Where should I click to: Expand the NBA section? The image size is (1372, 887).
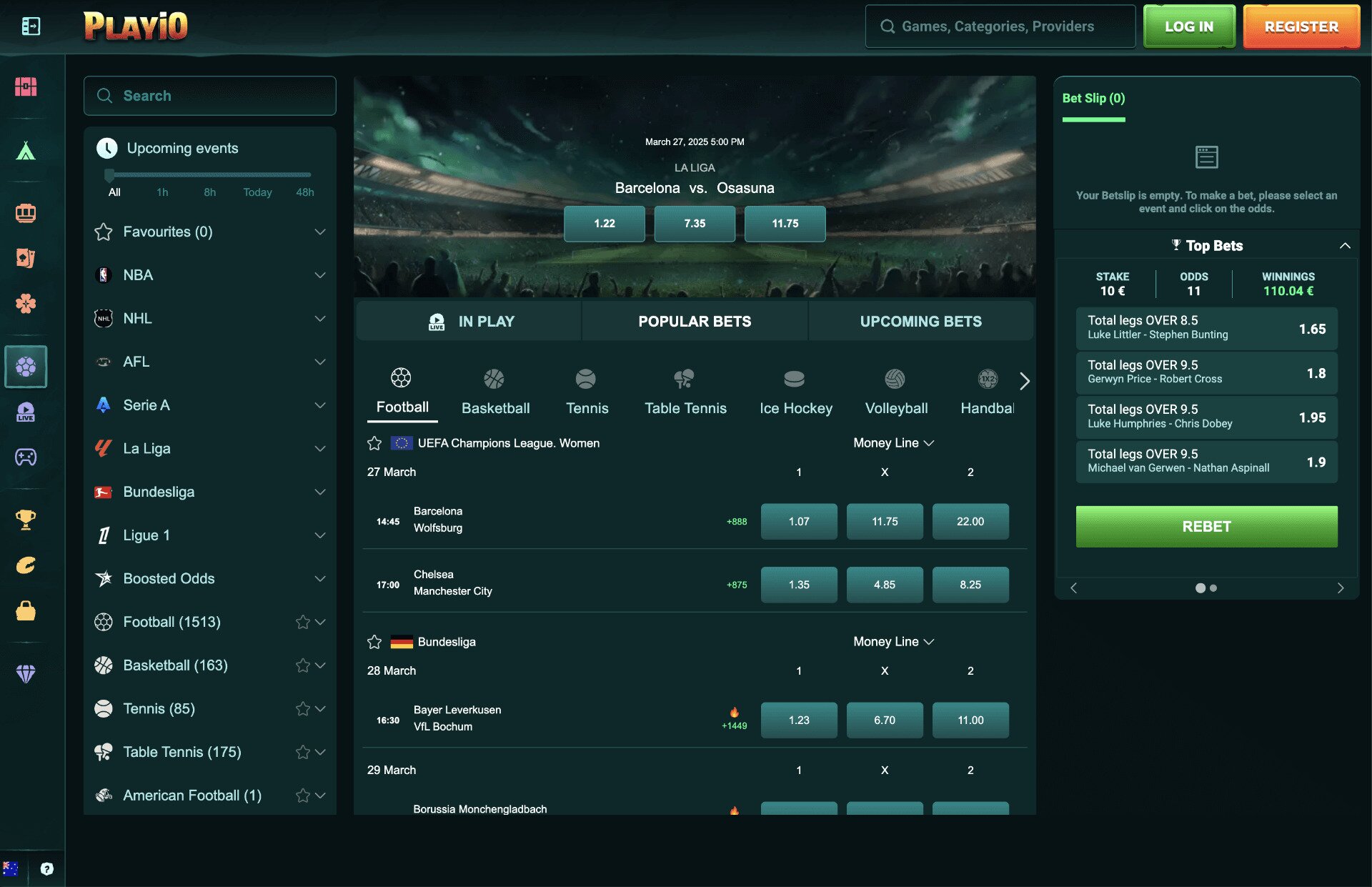[321, 274]
